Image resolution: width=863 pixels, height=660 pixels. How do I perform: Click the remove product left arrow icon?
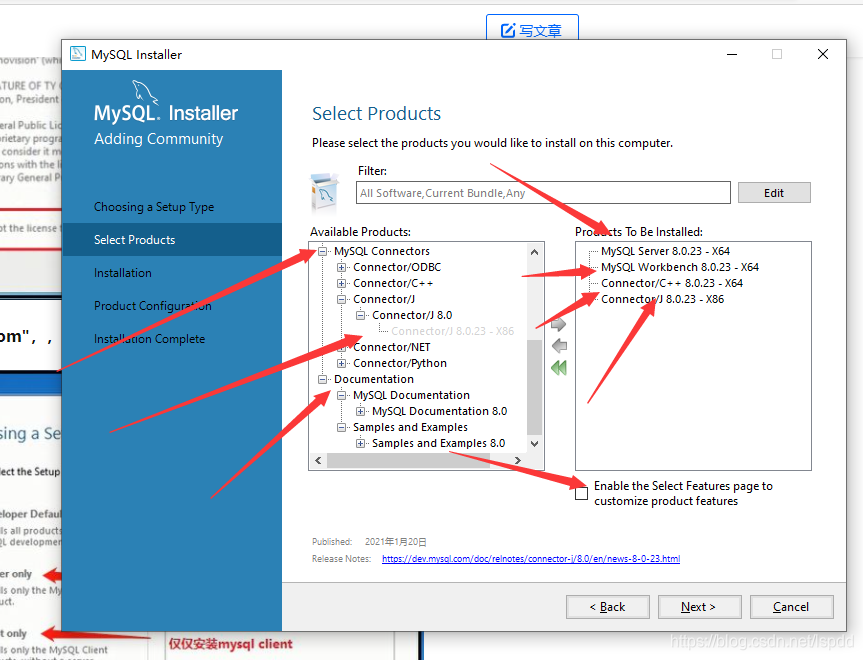point(559,346)
